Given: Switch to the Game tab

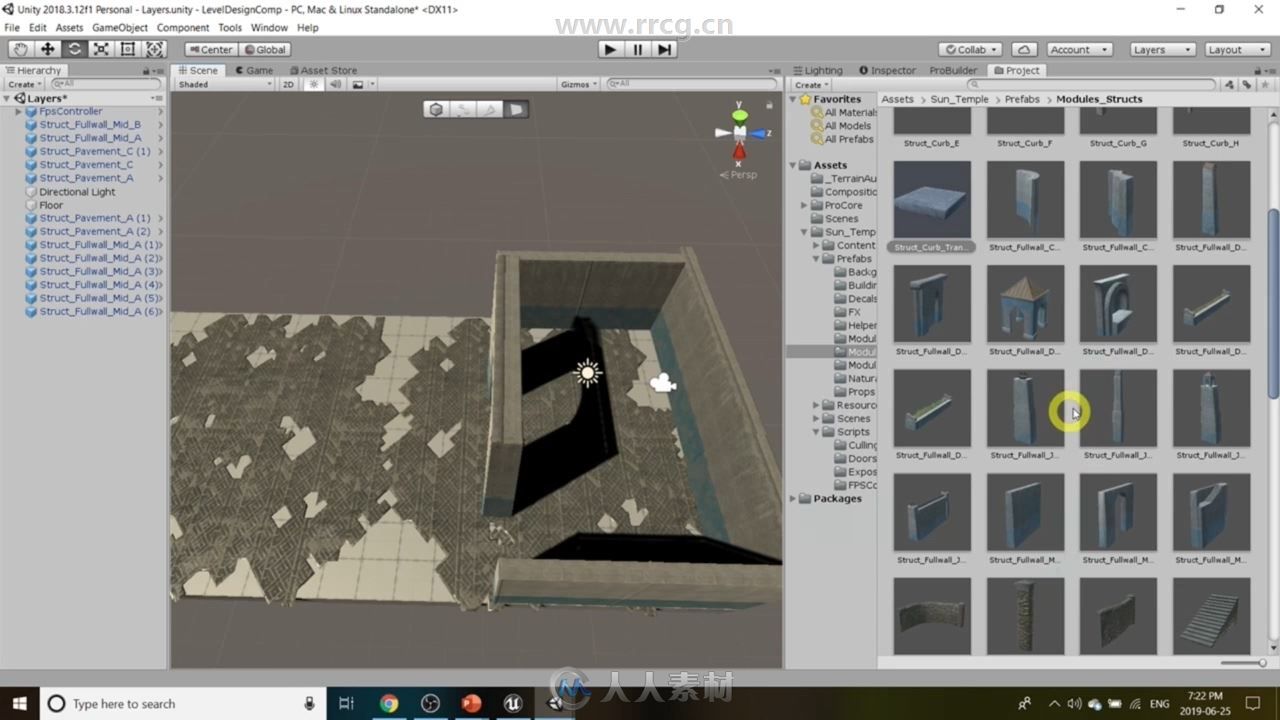Looking at the screenshot, I should pos(254,70).
